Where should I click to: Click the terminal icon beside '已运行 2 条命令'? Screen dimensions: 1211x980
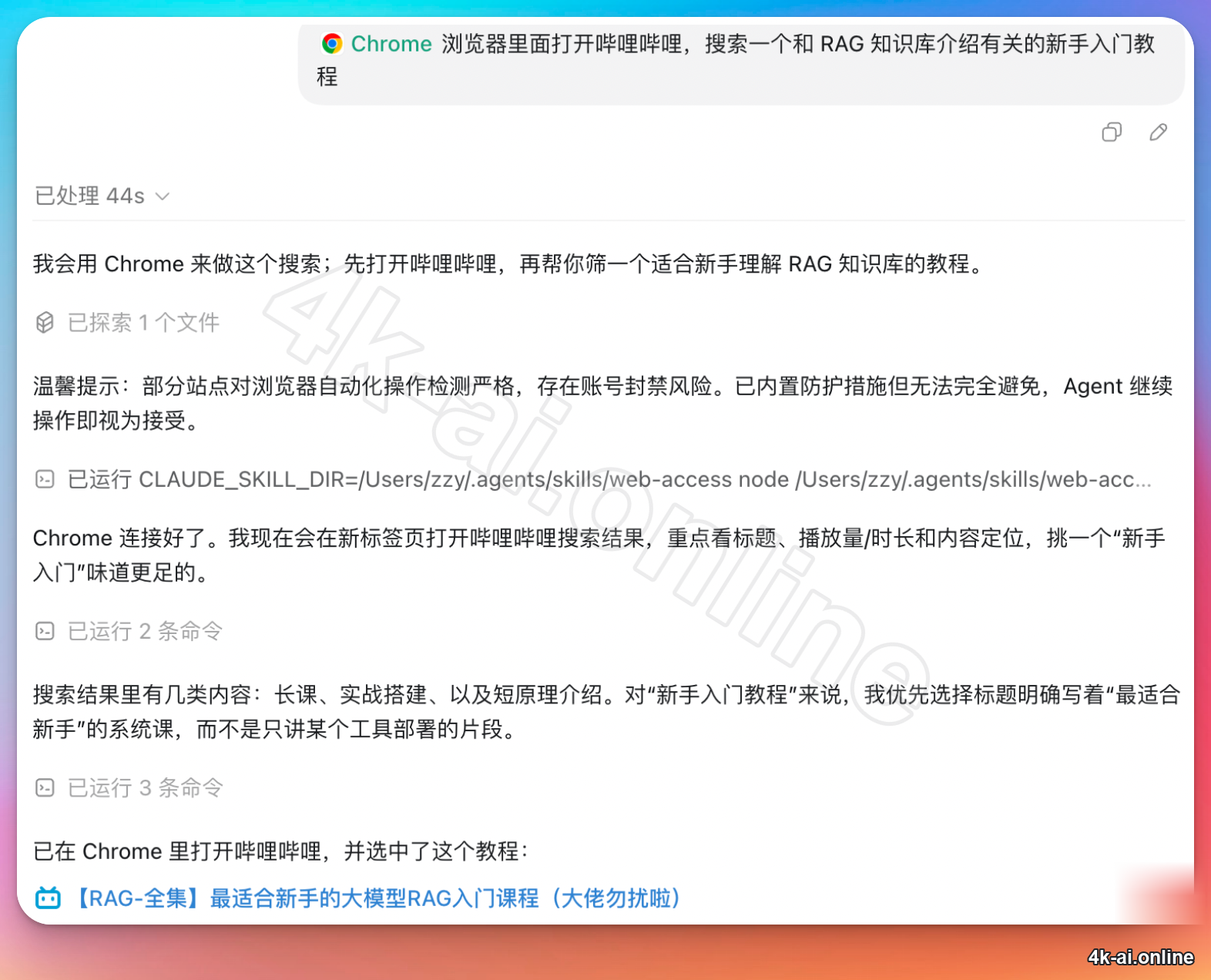click(45, 631)
